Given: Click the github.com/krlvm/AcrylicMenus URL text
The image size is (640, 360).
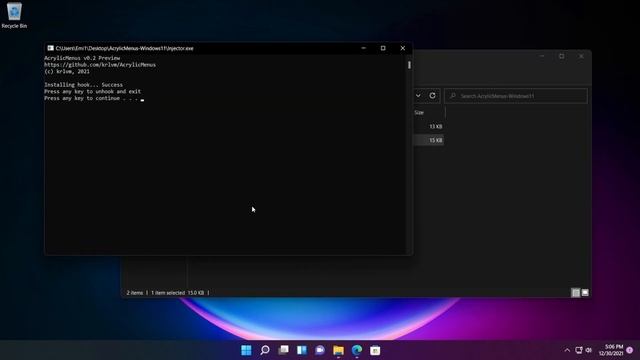Looking at the screenshot, I should pyautogui.click(x=100, y=65).
